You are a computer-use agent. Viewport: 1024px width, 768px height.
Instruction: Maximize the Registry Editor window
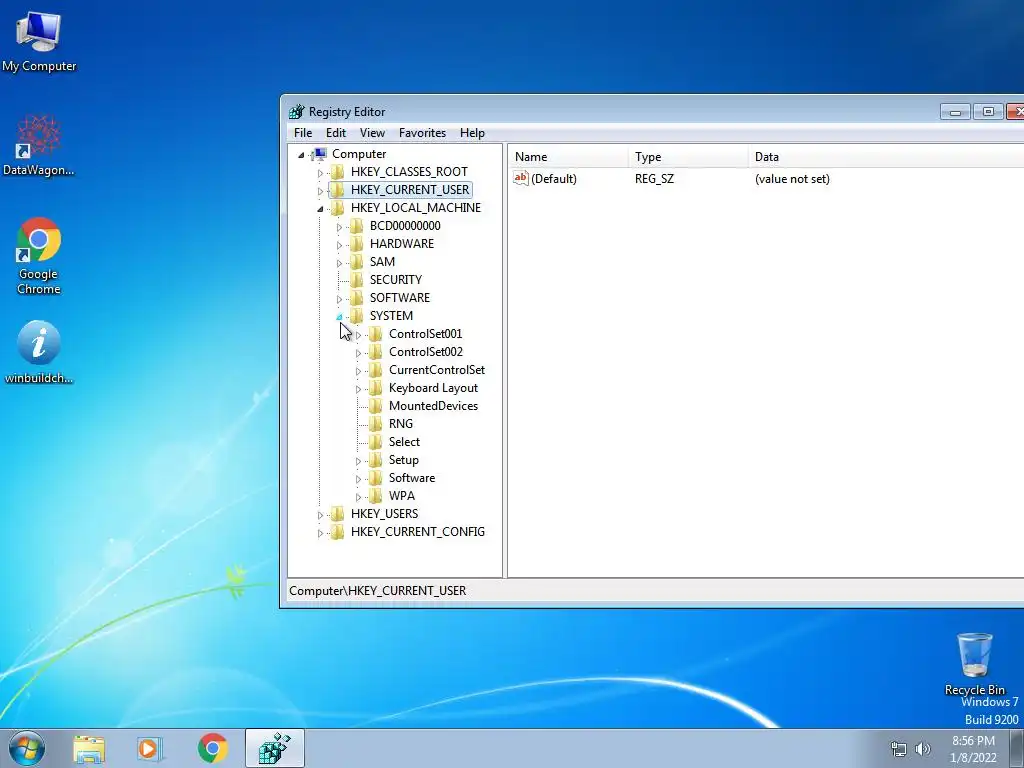coord(988,112)
